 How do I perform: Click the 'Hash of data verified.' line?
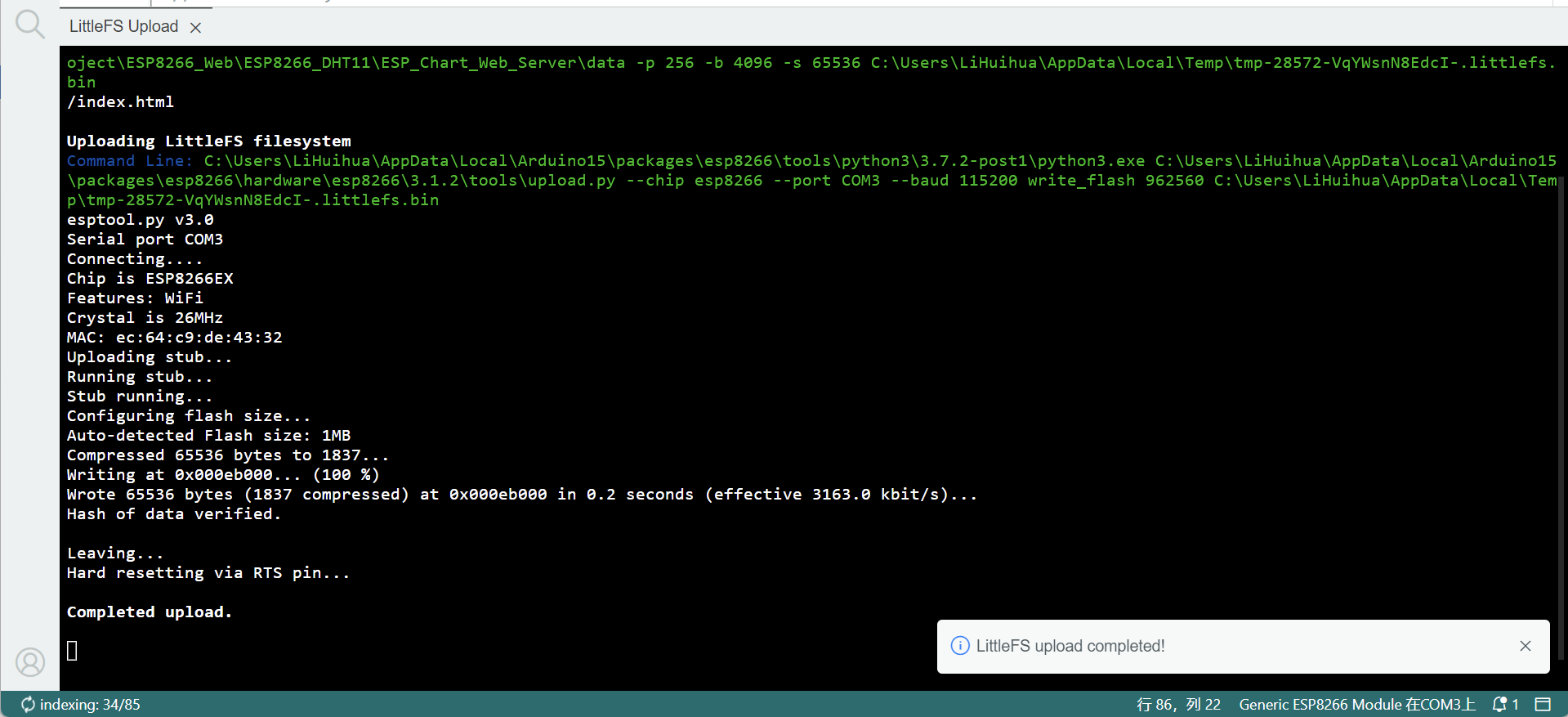[x=173, y=514]
